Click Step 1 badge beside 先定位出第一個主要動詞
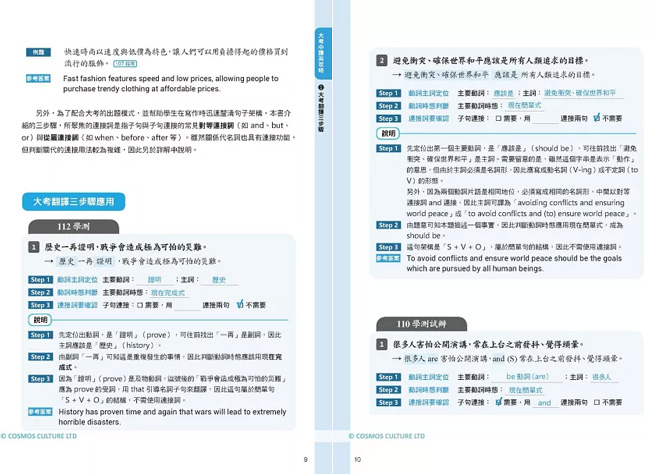The height and width of the screenshot is (474, 650). click(x=388, y=148)
